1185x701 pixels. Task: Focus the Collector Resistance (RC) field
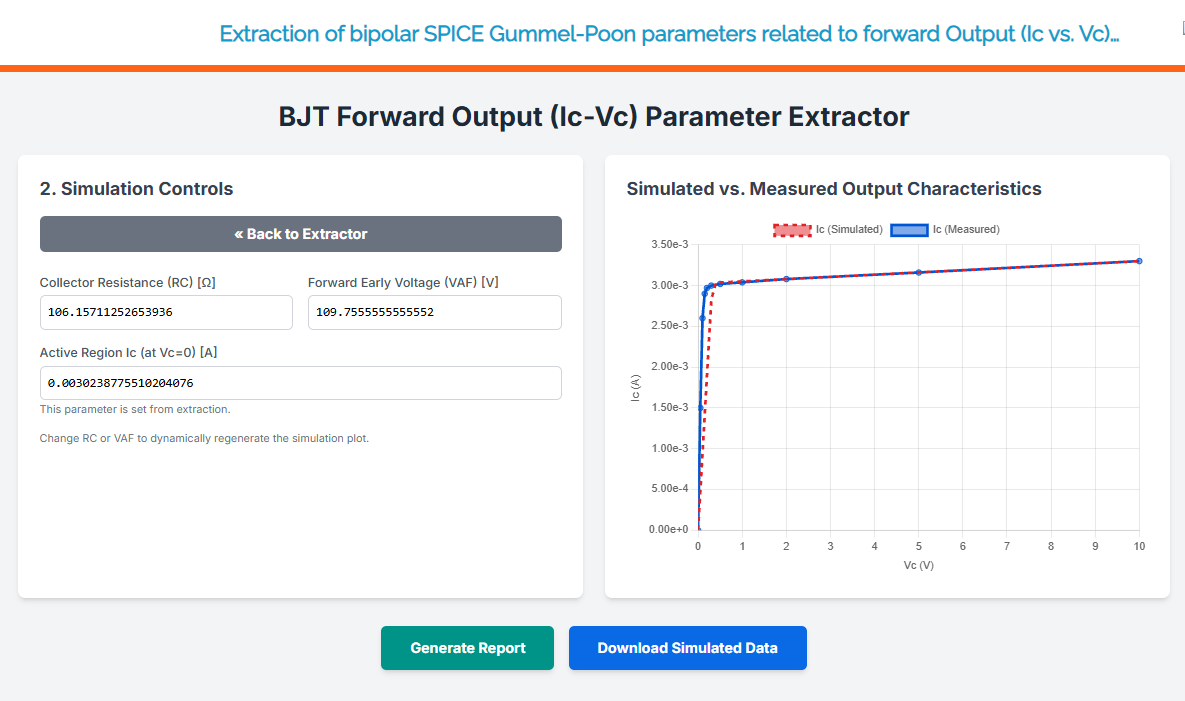click(166, 312)
